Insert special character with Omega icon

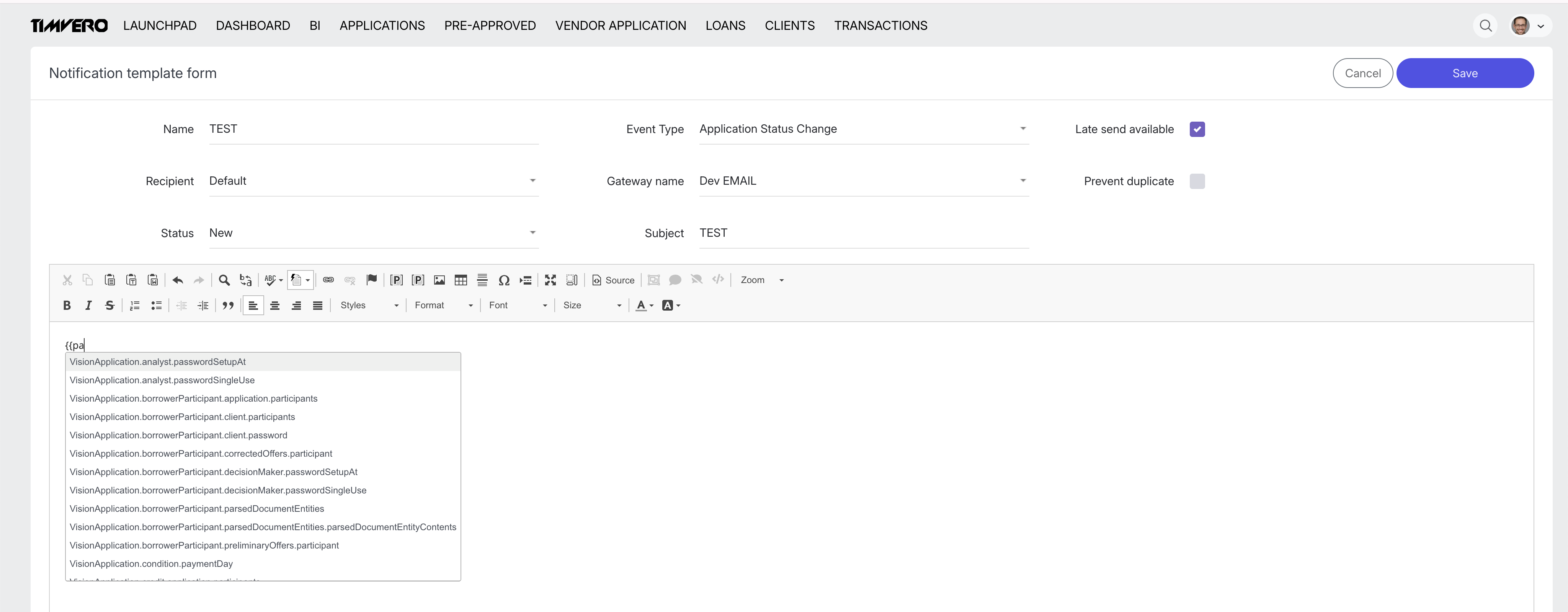point(503,280)
